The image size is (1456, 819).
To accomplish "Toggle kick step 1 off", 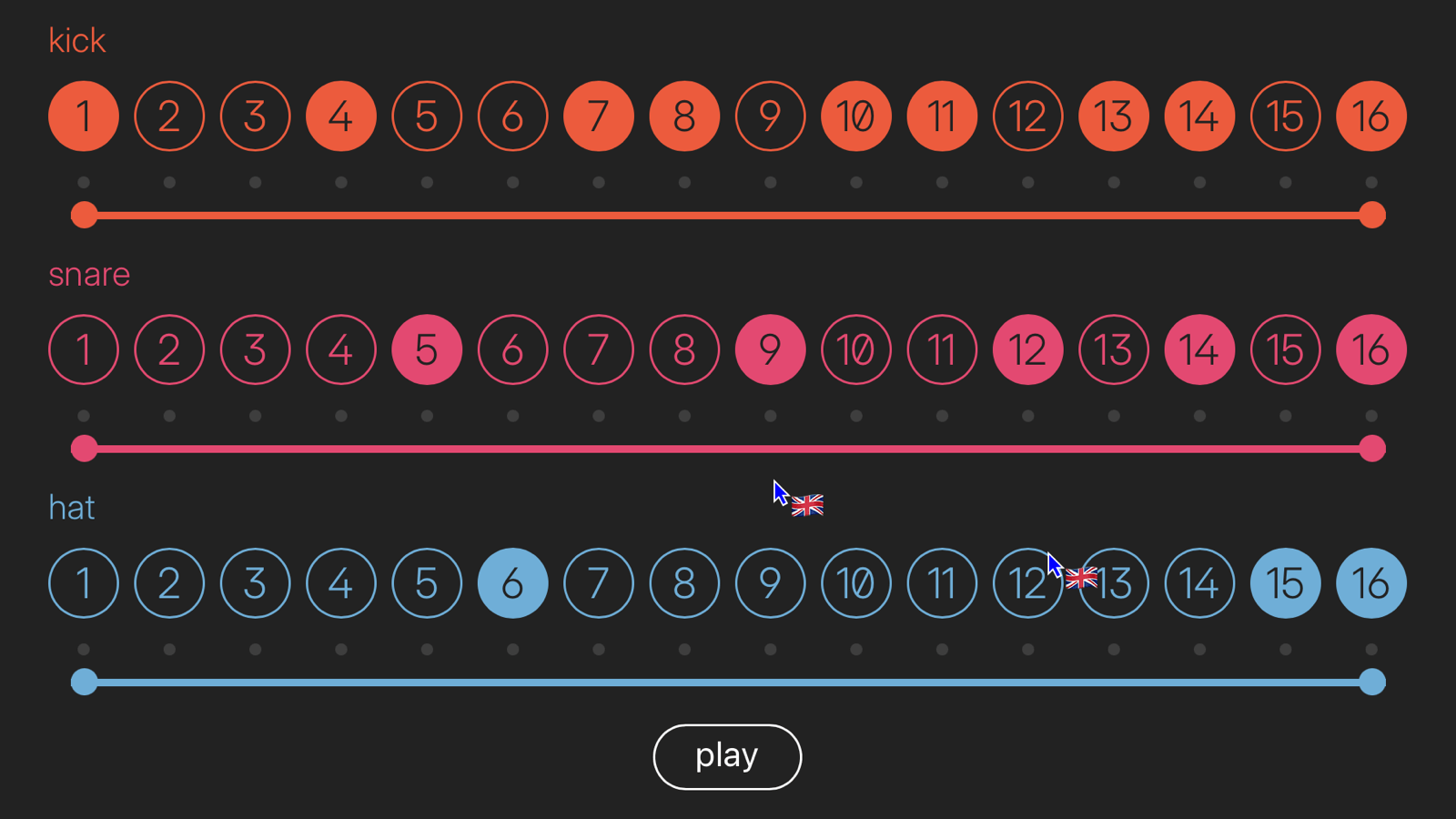I will click(x=84, y=116).
